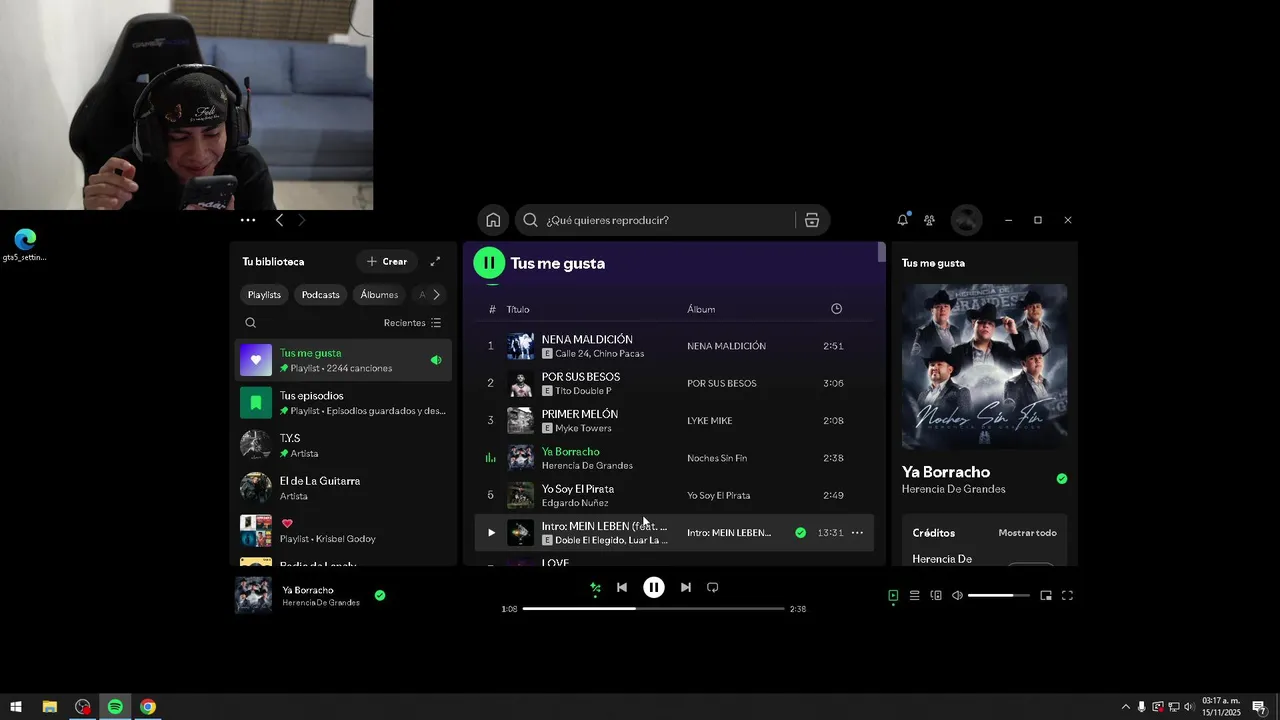This screenshot has height=720, width=1280.
Task: Open Tus me gusta in library
Action: coord(344,360)
